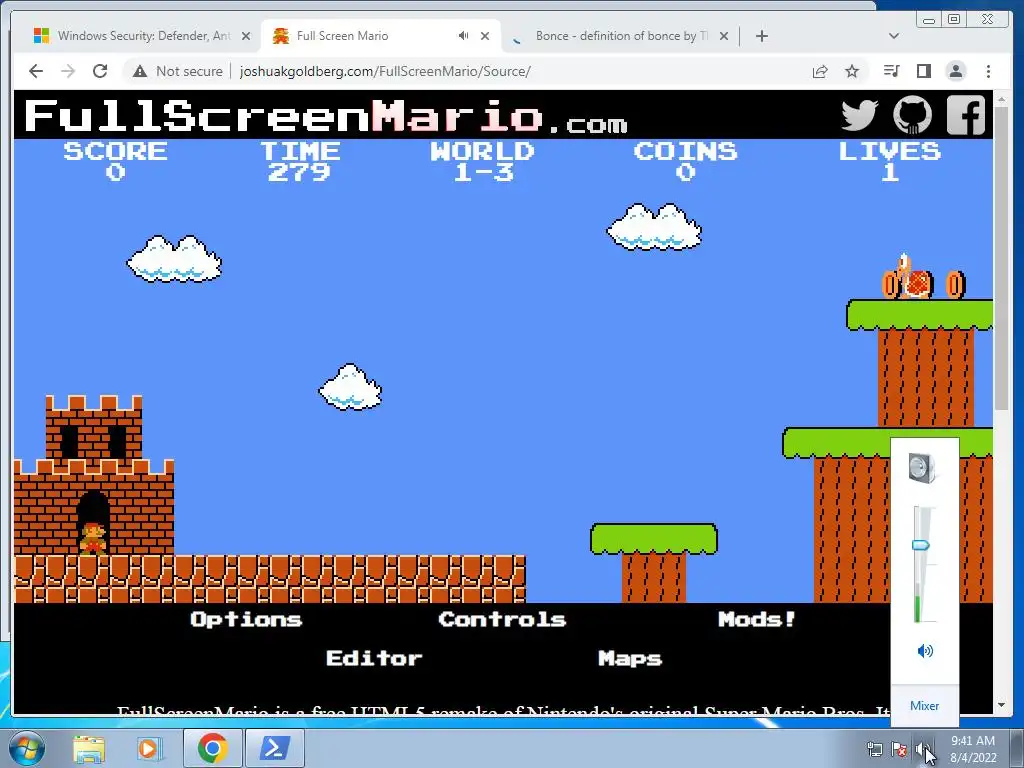Click the browser forward arrow

(68, 71)
